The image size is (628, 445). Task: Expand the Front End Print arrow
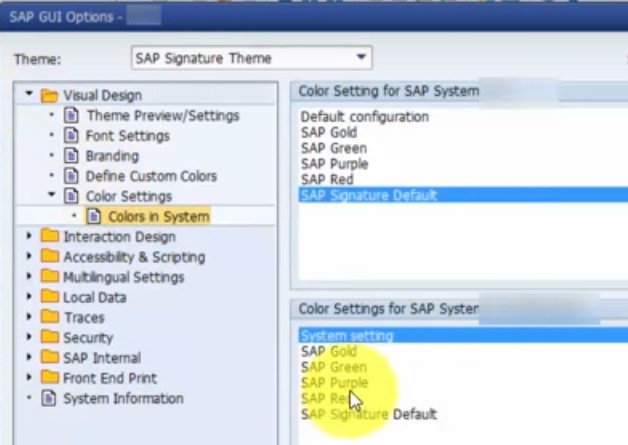click(29, 377)
